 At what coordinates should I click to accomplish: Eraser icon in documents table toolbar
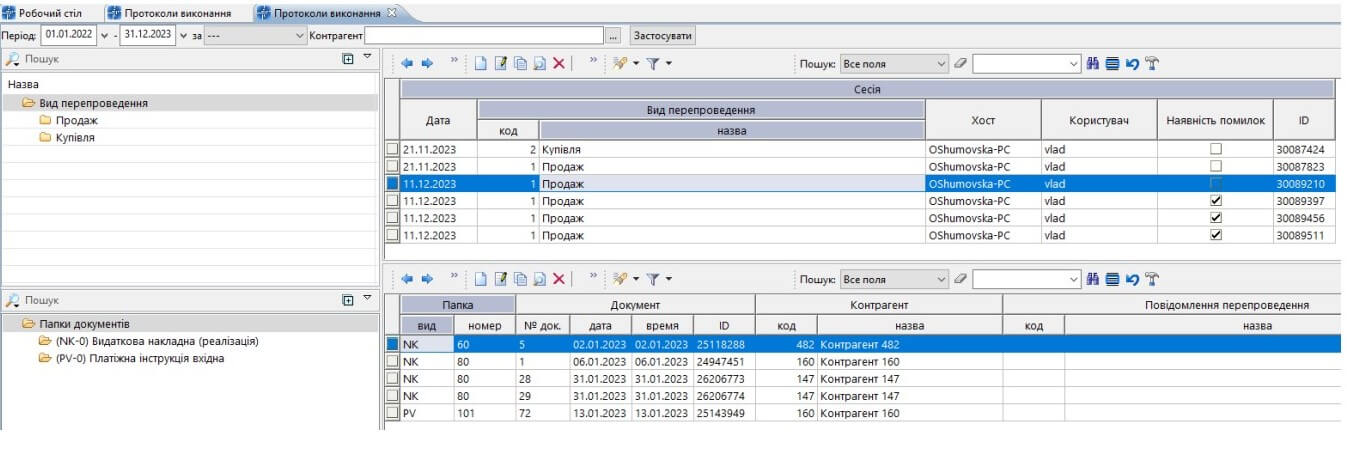coord(961,279)
